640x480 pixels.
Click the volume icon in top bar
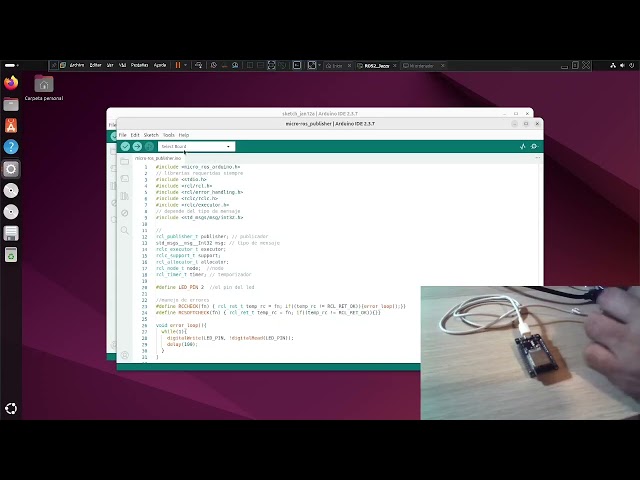622,65
